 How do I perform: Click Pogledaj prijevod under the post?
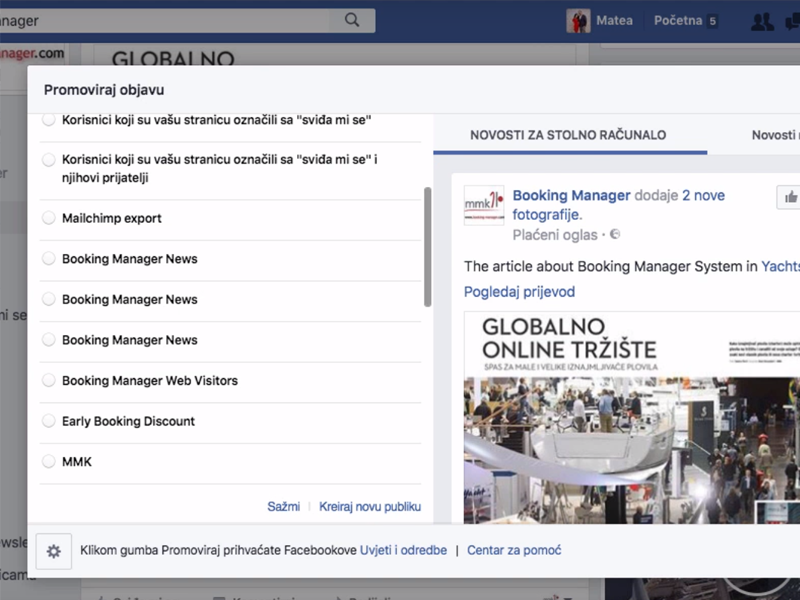tap(519, 292)
